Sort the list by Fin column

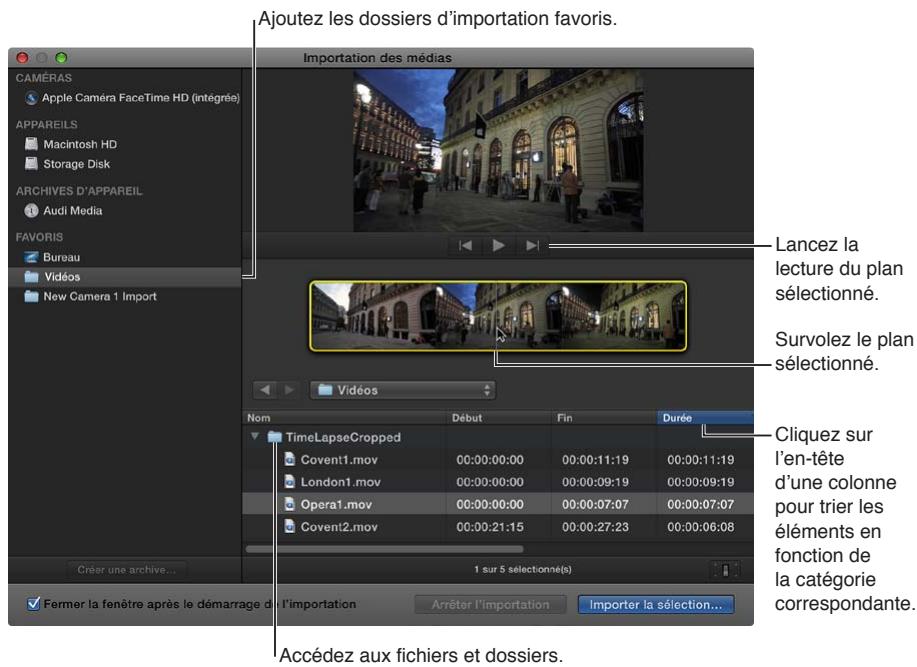coord(605,418)
